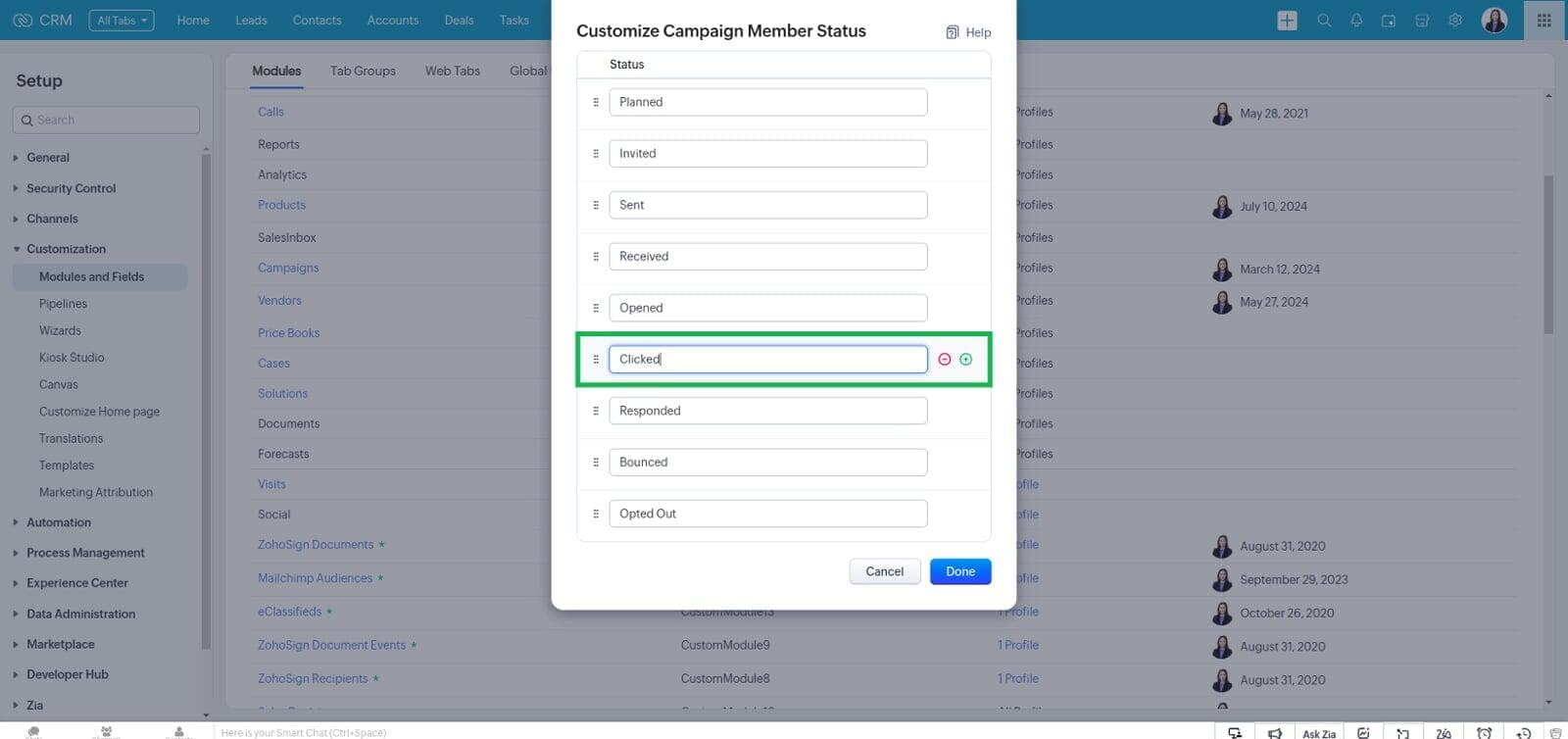
Task: Click the drag handle beside Opted Out
Action: (x=596, y=514)
